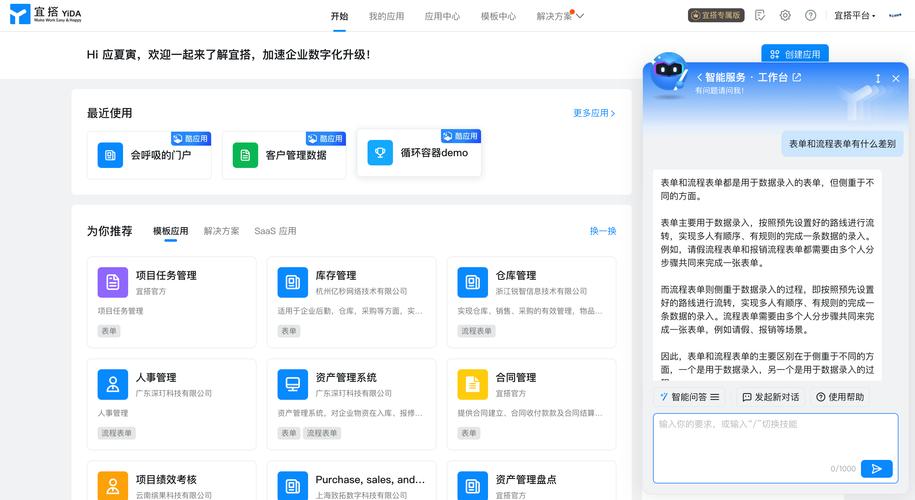The image size is (915, 500).
Task: Select the SaaS 应用 tab
Action: pos(275,231)
